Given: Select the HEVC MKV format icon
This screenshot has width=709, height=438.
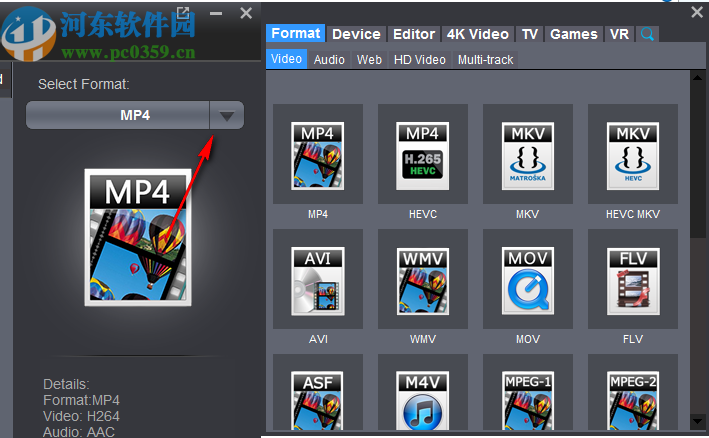Looking at the screenshot, I should pos(633,155).
